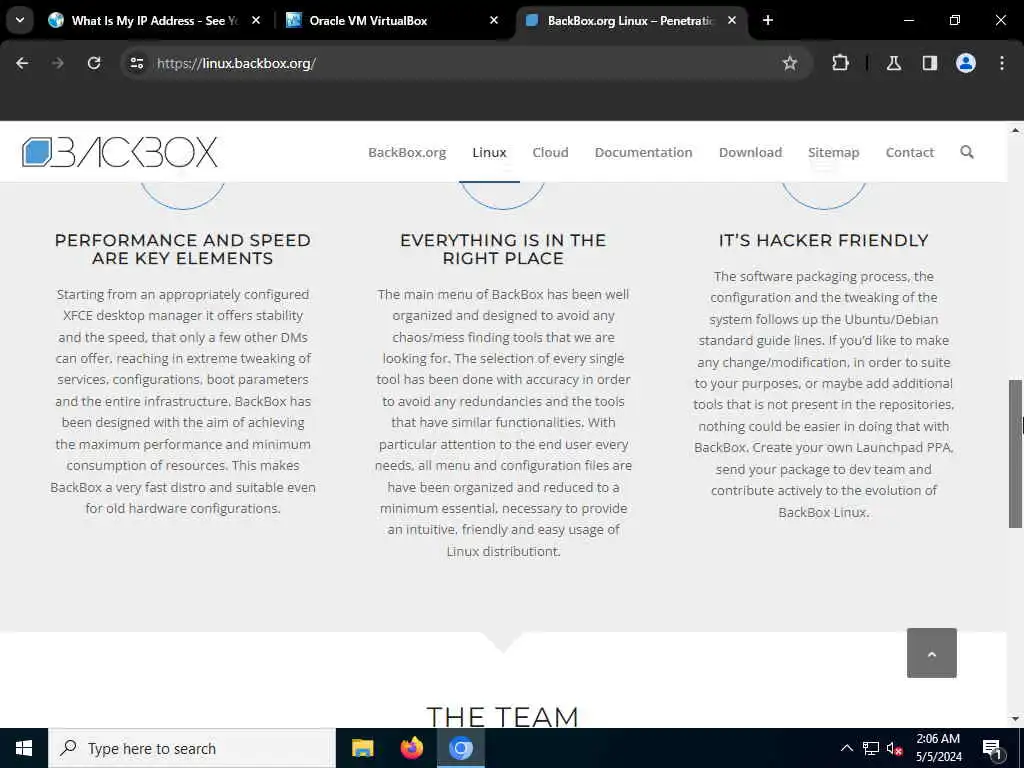The image size is (1024, 768).
Task: Open network status tray icon
Action: (x=871, y=748)
